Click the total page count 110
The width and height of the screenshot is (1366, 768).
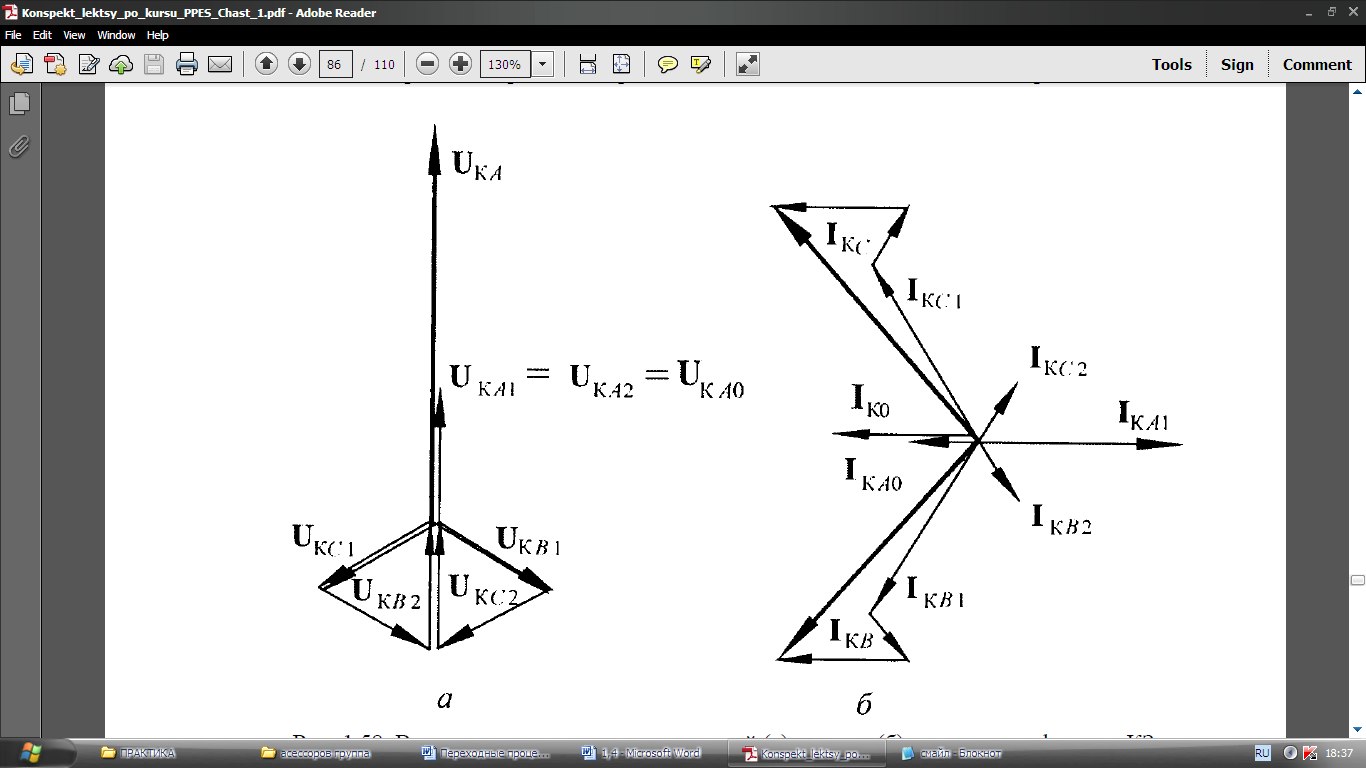[x=385, y=64]
